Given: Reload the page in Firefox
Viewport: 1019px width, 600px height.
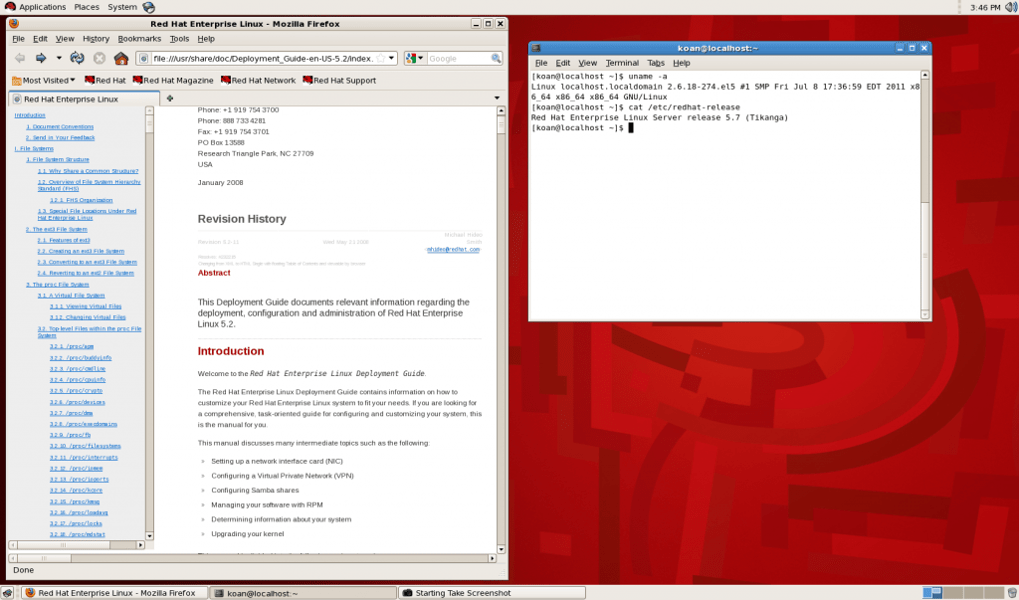Looking at the screenshot, I should 77,59.
